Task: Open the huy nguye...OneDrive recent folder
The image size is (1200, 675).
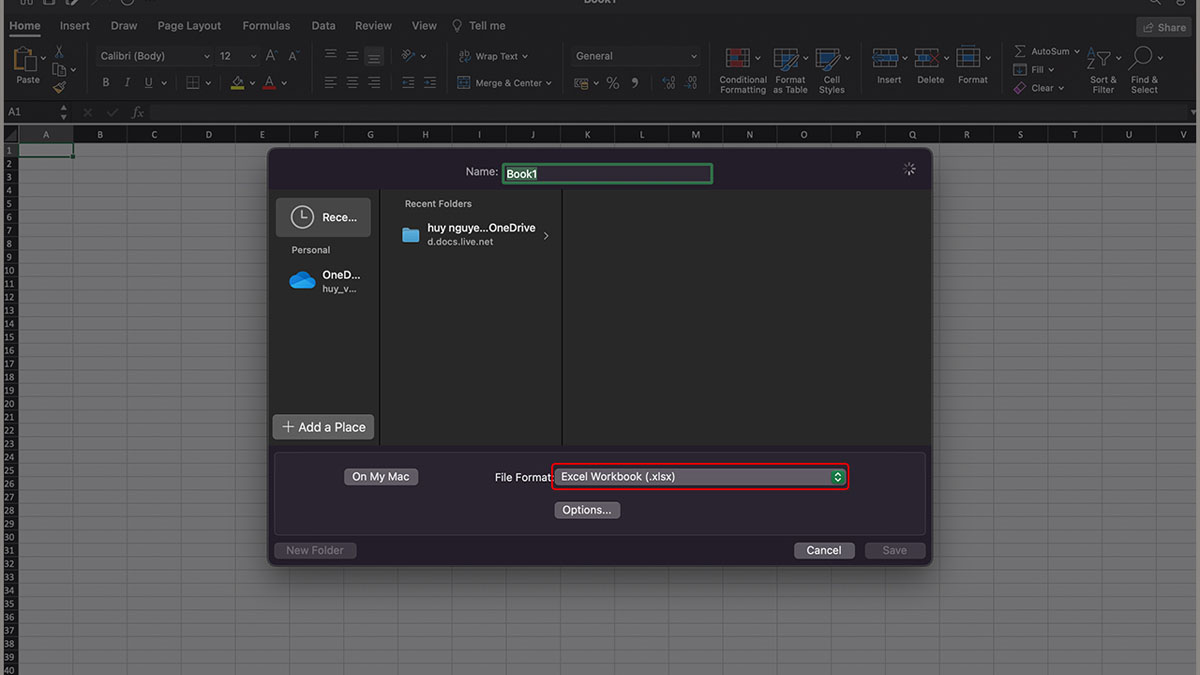Action: 475,234
